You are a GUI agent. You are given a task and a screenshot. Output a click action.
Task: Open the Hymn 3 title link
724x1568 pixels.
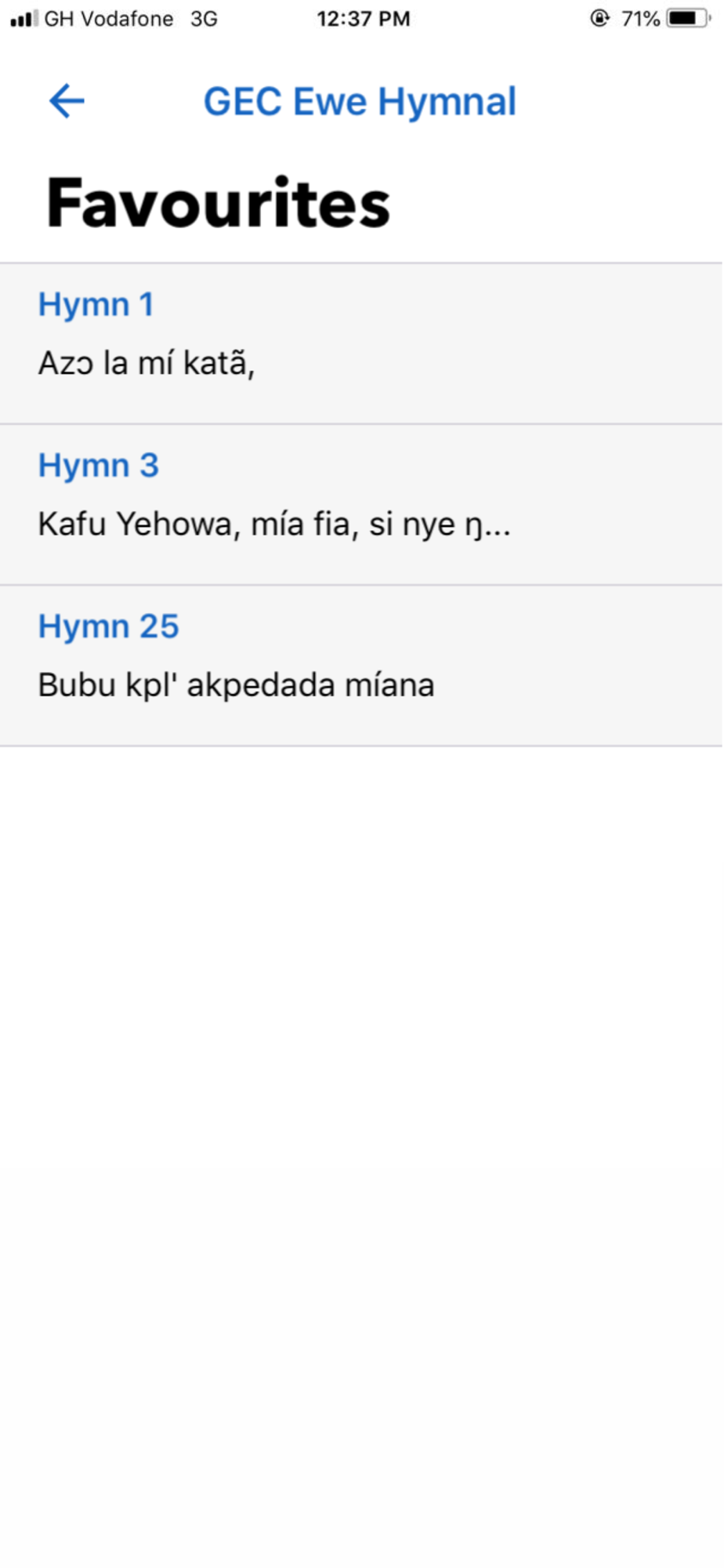[99, 466]
